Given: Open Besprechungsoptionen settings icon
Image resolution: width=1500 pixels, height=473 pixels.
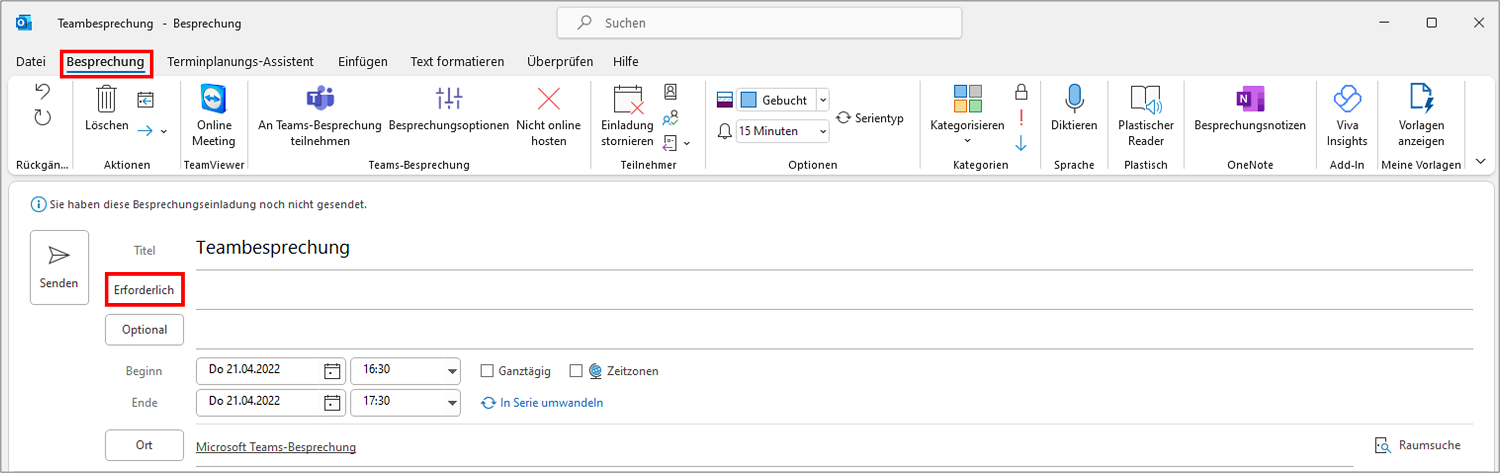Looking at the screenshot, I should click(x=449, y=98).
